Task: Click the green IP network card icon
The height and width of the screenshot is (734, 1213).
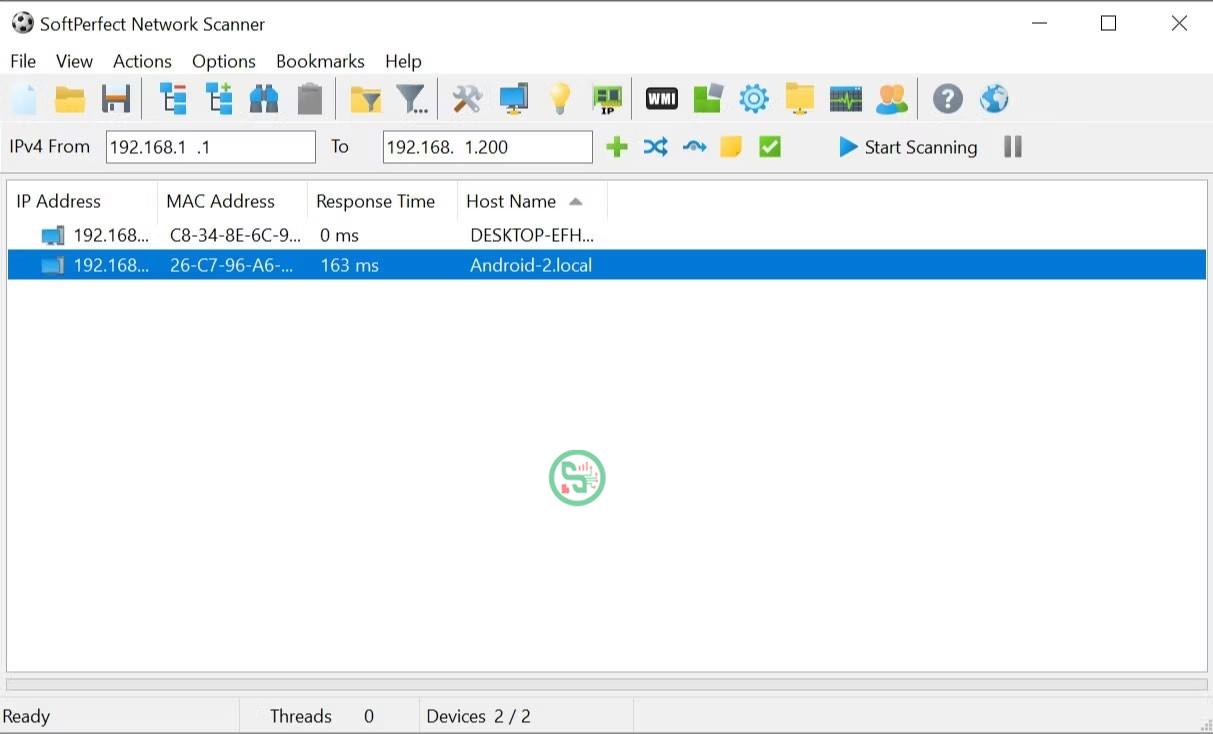Action: 607,99
